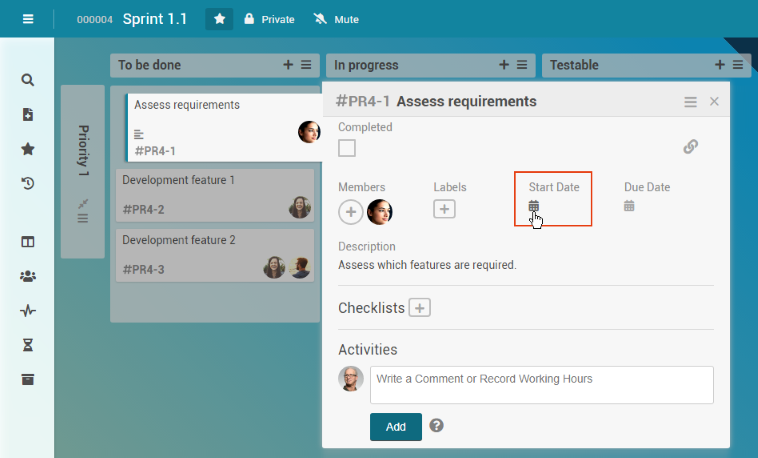Viewport: 758px width, 458px height.
Task: Click the search icon in left sidebar
Action: pos(28,80)
